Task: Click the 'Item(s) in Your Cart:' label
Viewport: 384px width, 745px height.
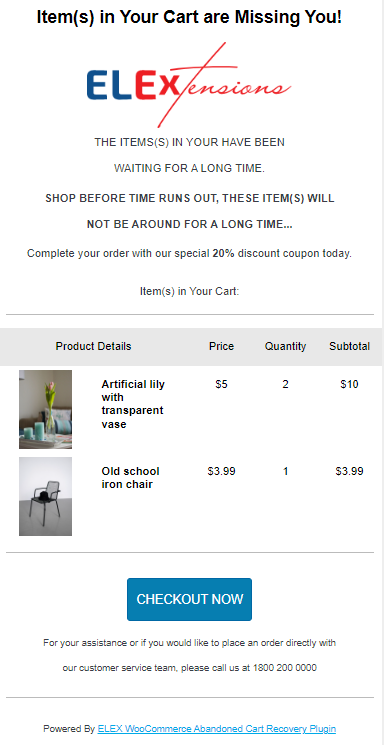Action: [189, 291]
